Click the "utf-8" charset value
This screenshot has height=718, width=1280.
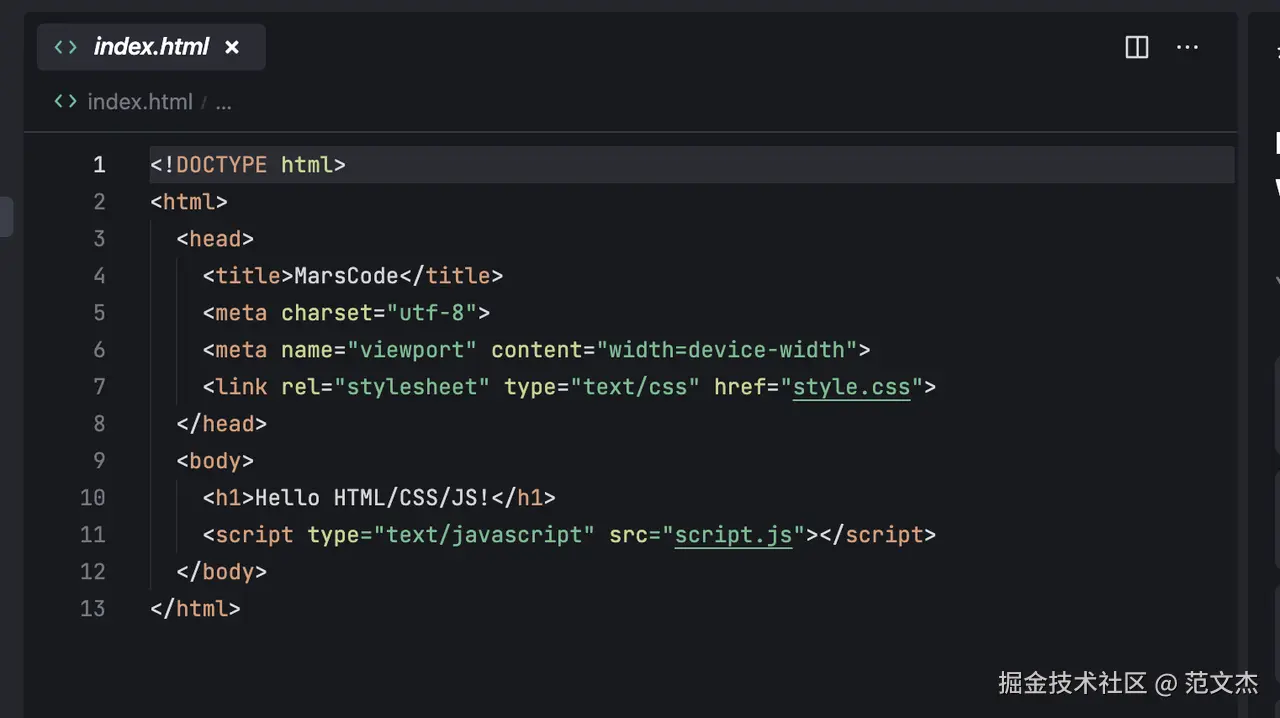coord(431,313)
